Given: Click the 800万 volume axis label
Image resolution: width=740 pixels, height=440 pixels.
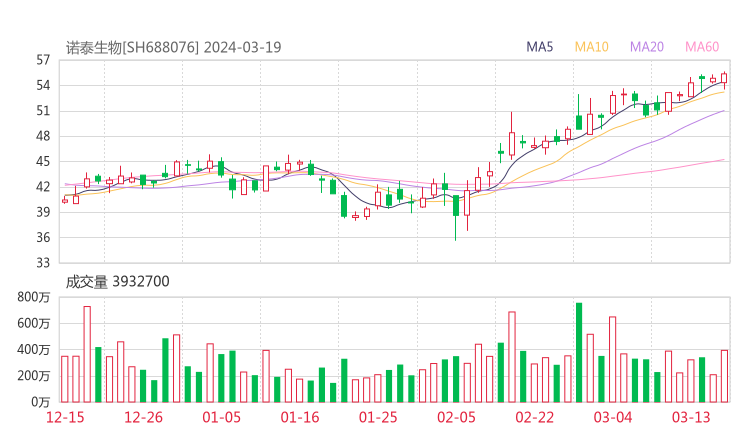Looking at the screenshot, I should point(34,297).
